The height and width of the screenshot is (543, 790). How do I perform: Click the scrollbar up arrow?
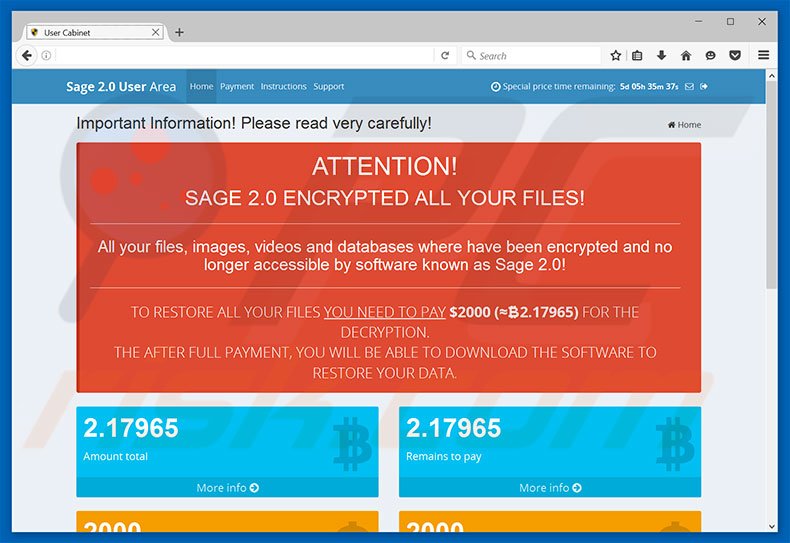click(x=771, y=76)
